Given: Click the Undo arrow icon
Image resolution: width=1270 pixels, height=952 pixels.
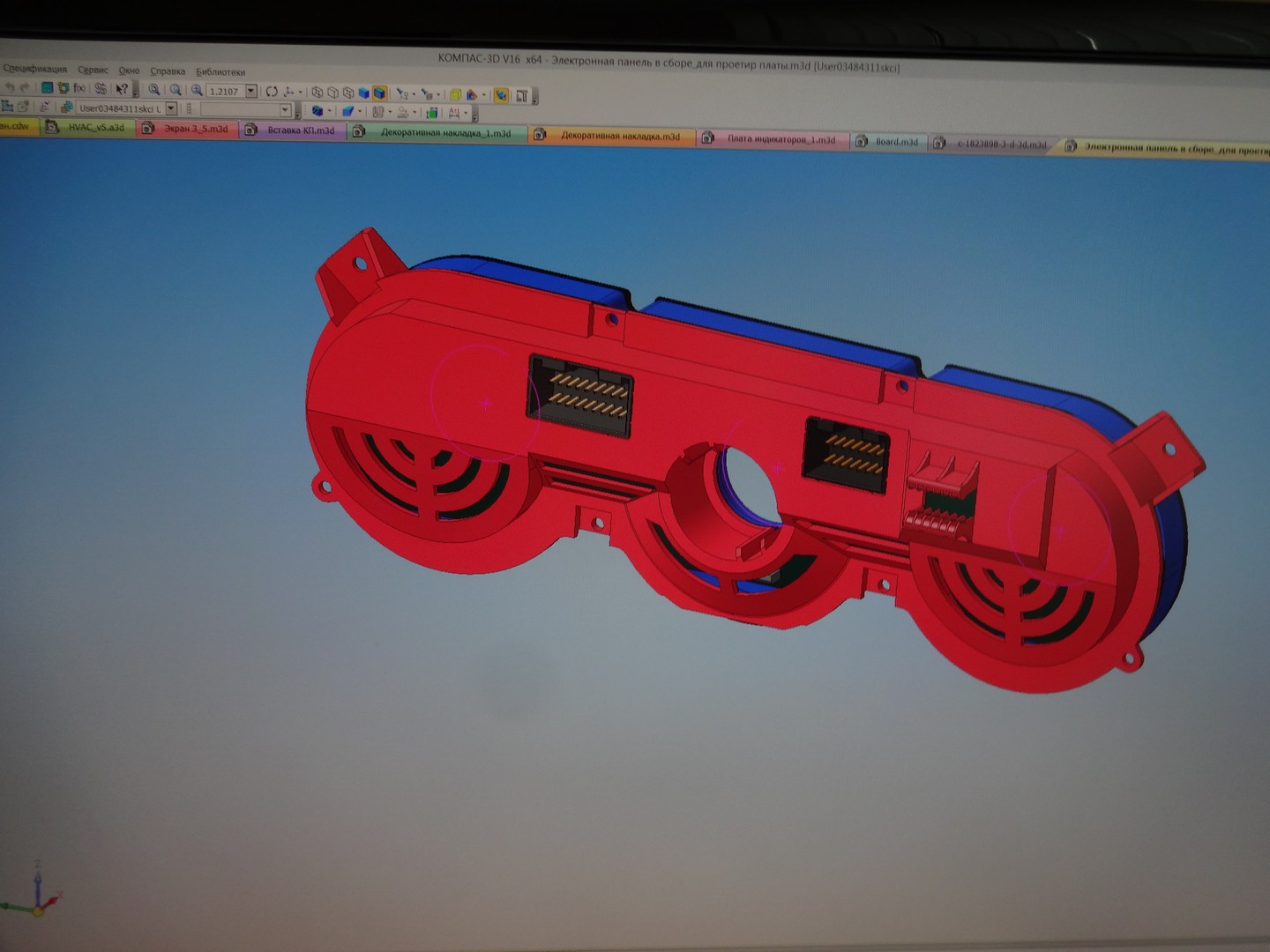Looking at the screenshot, I should tap(10, 87).
